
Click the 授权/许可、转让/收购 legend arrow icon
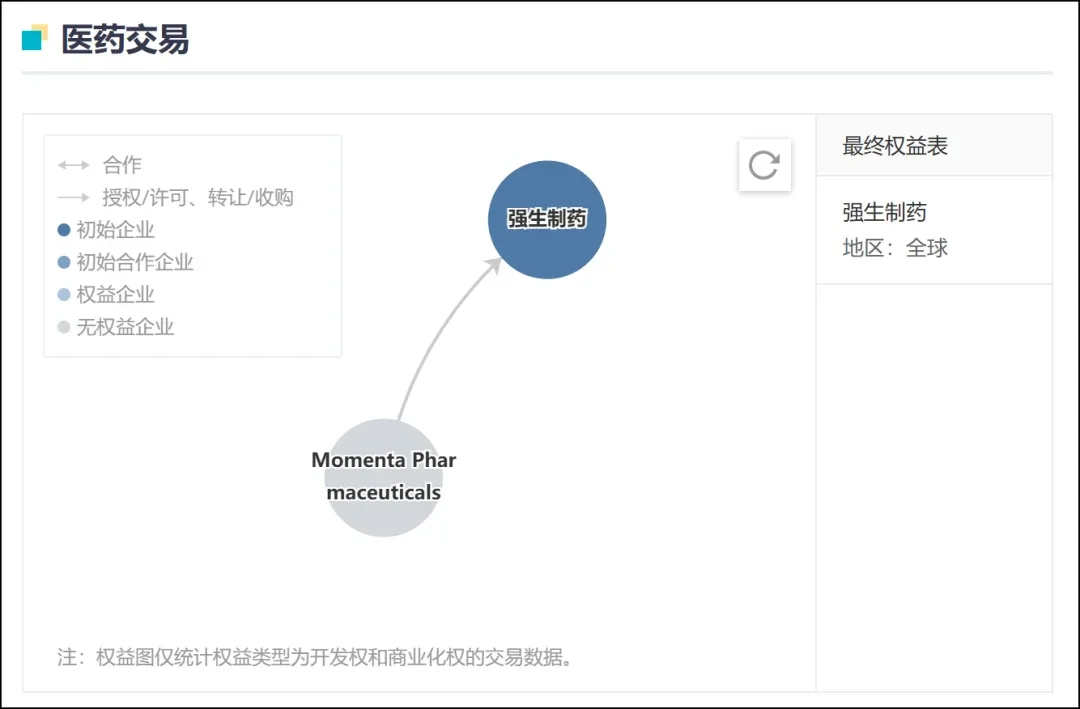point(74,198)
